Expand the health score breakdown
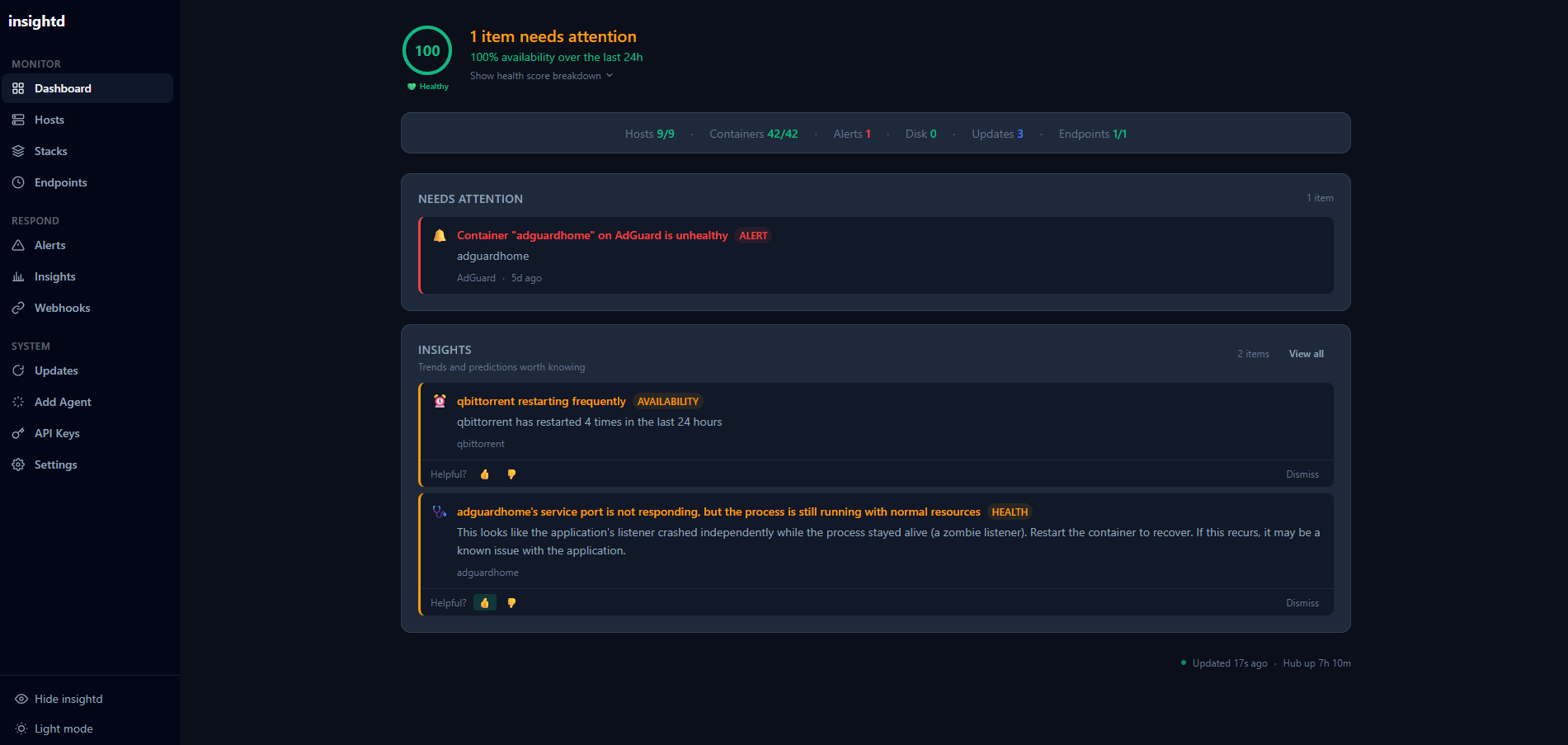The height and width of the screenshot is (745, 1568). pyautogui.click(x=541, y=75)
